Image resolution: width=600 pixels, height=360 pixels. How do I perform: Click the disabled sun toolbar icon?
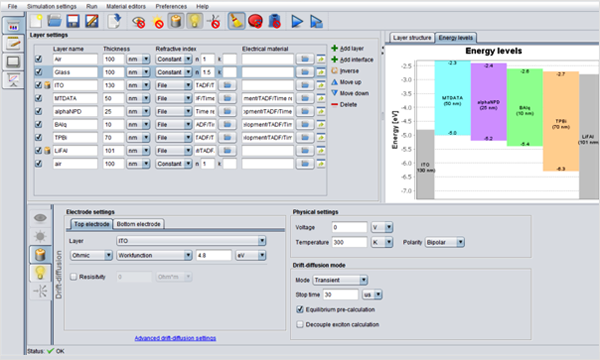coord(157,21)
